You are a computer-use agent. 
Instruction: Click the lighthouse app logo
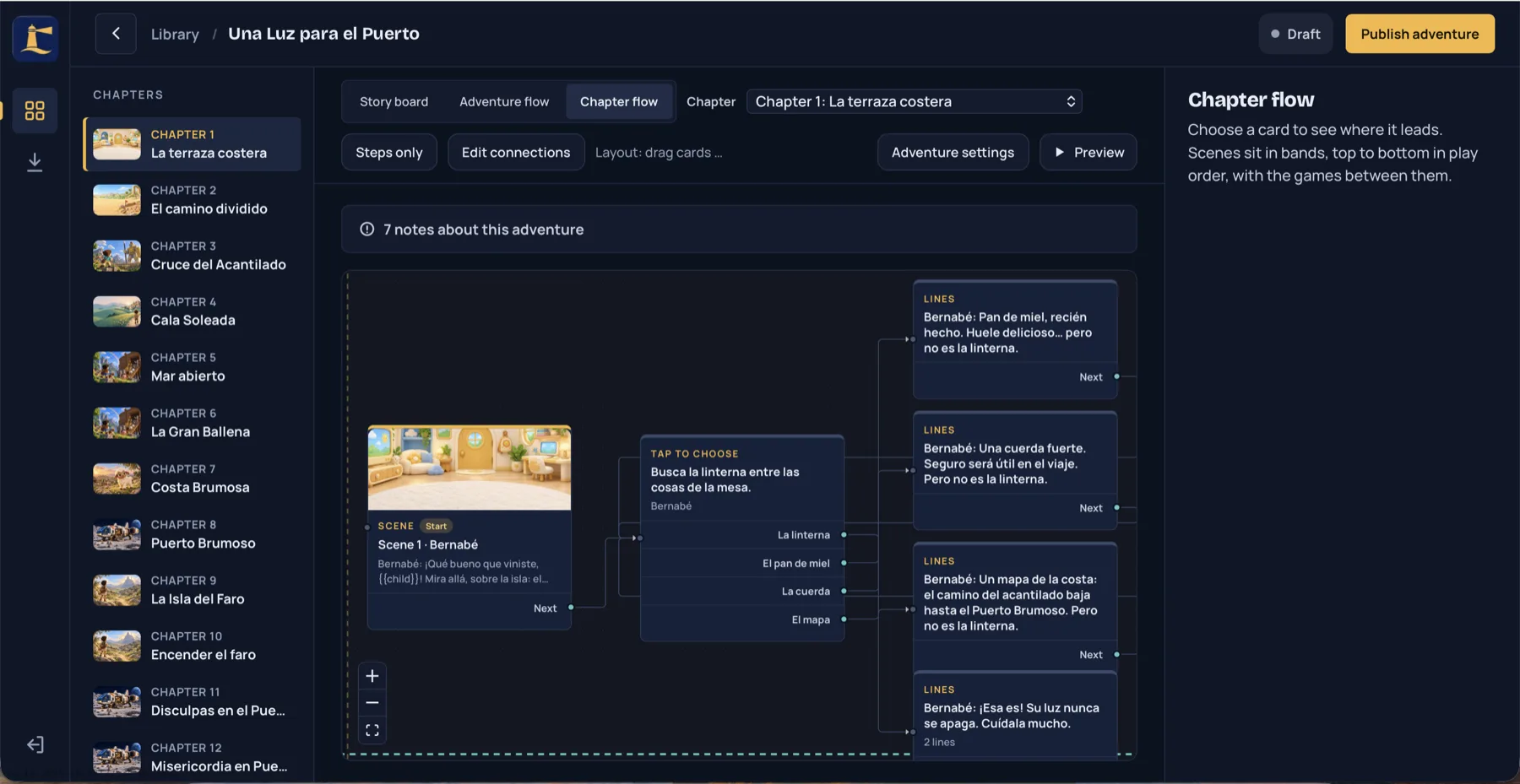pyautogui.click(x=35, y=38)
